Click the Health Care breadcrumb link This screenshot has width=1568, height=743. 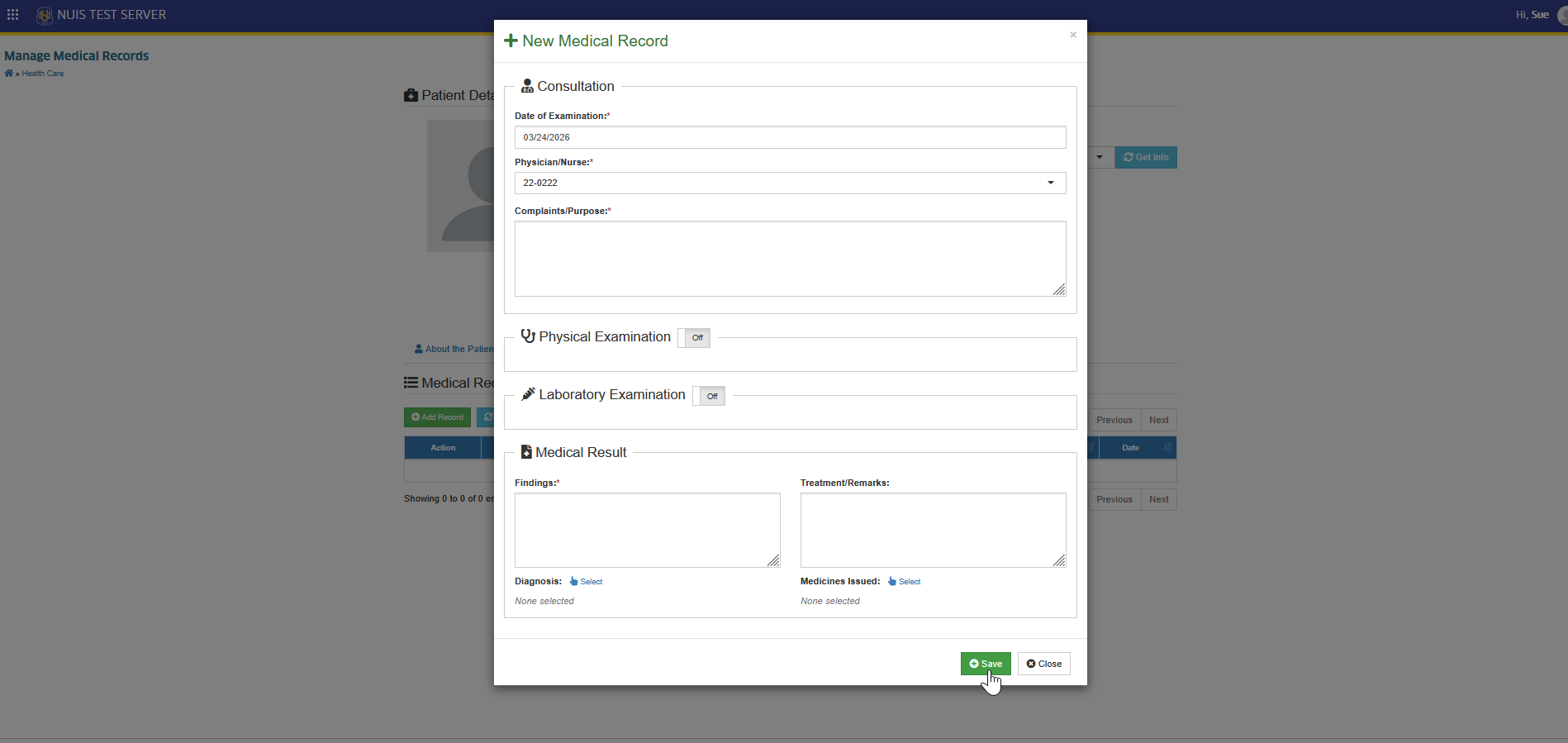pyautogui.click(x=43, y=74)
